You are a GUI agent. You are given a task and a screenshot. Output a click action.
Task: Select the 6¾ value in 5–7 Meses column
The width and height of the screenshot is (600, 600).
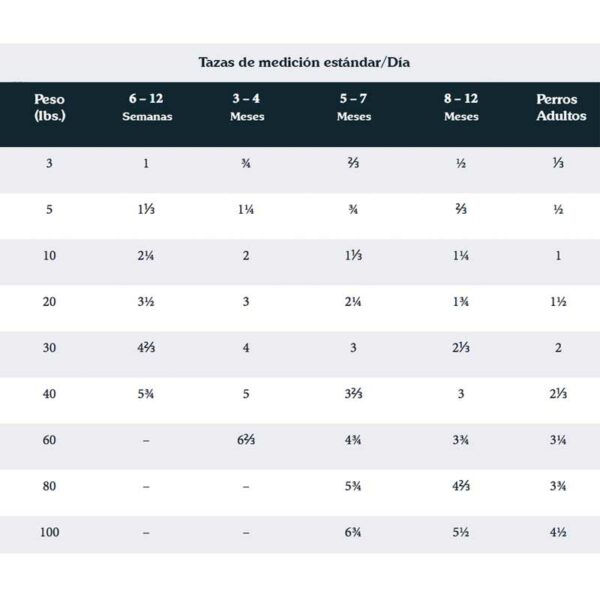[354, 532]
